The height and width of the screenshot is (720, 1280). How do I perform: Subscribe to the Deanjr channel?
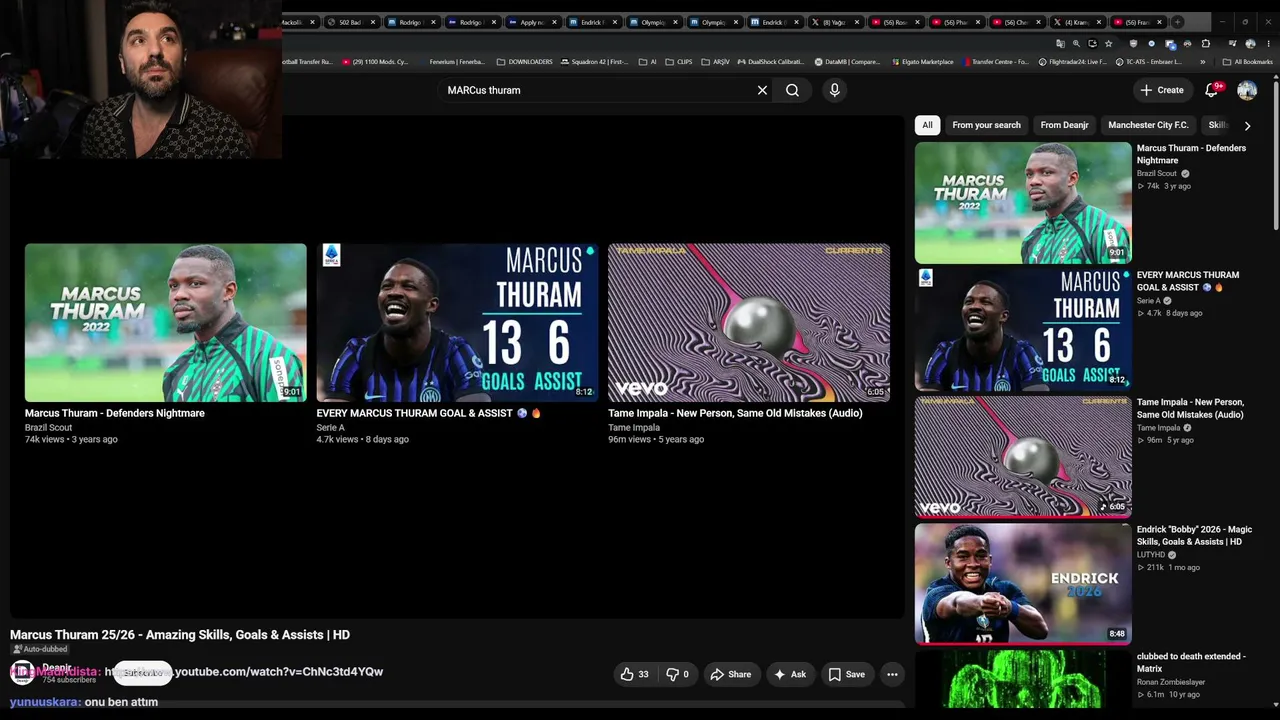coord(143,673)
